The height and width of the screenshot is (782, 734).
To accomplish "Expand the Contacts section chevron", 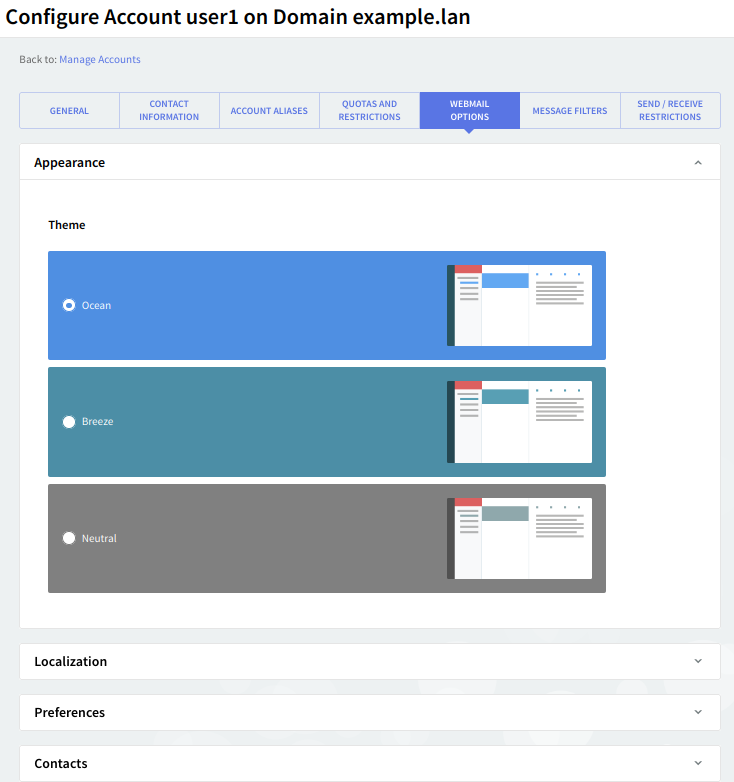I will pyautogui.click(x=698, y=763).
